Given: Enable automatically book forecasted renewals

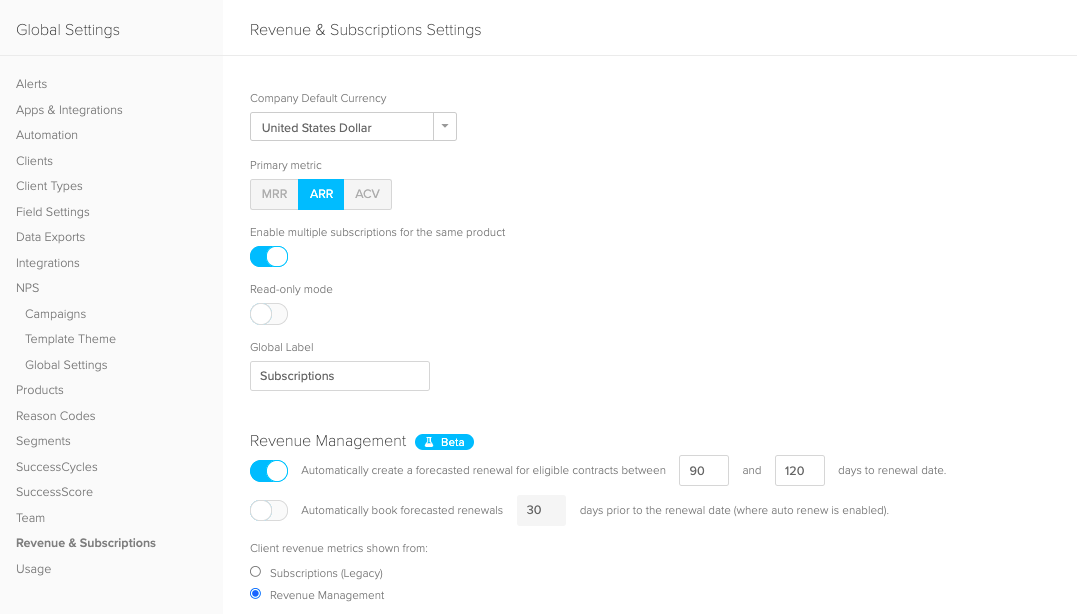Looking at the screenshot, I should [269, 510].
